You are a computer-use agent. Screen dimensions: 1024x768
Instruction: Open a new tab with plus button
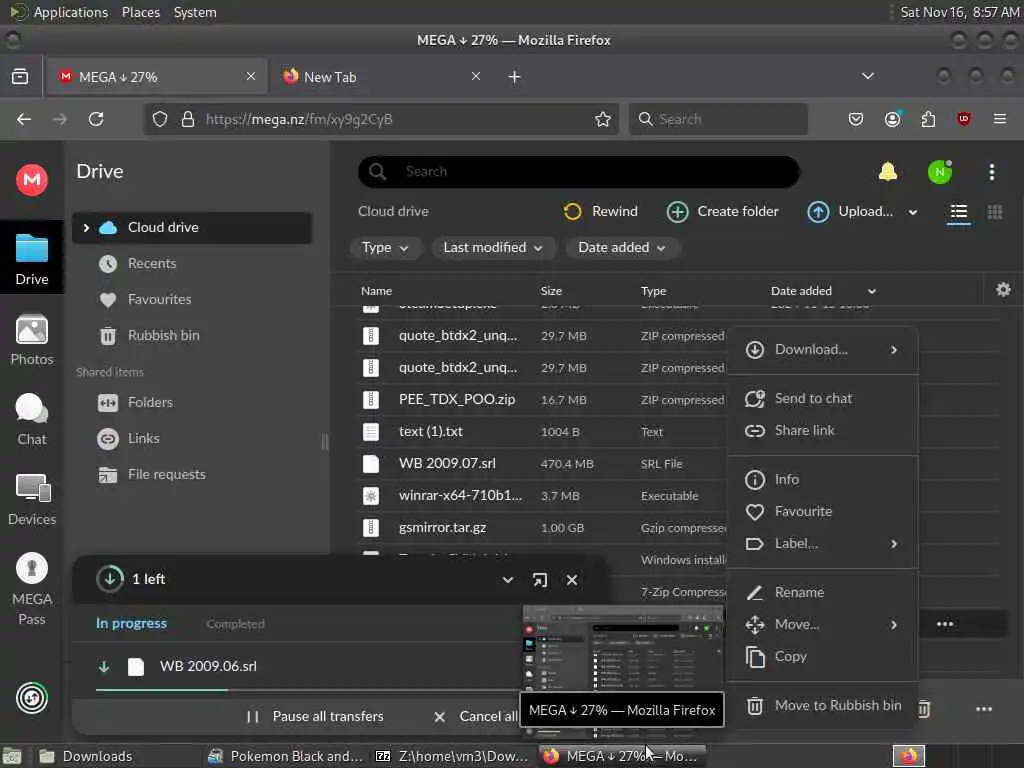(x=514, y=77)
